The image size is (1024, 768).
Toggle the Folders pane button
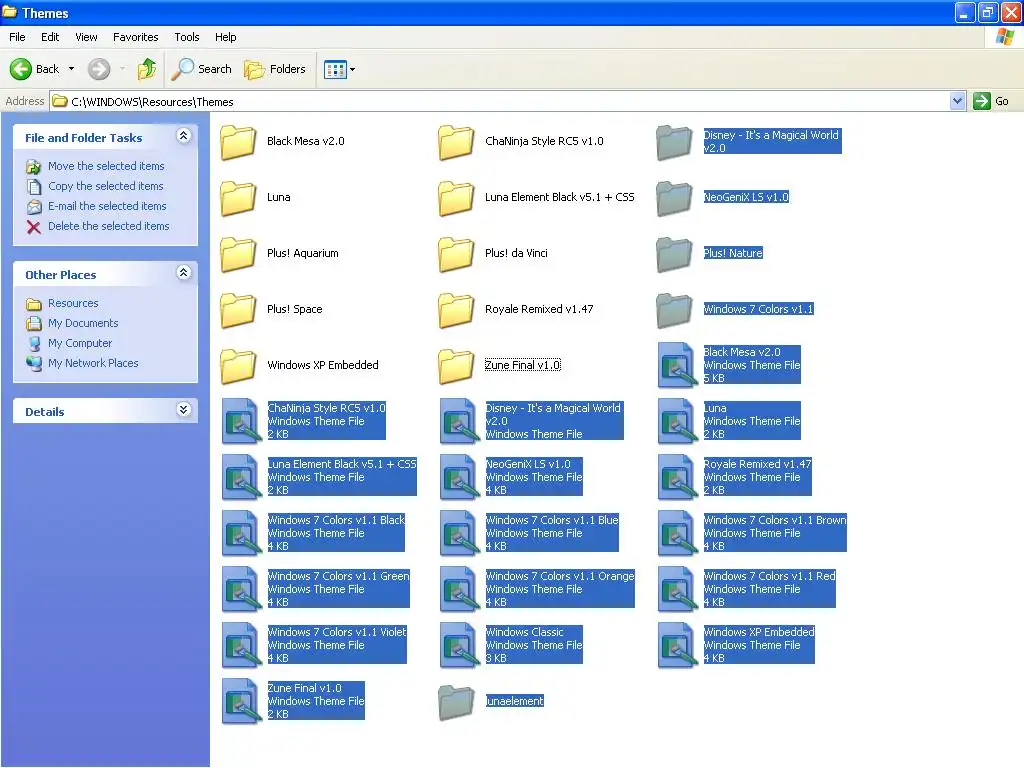(275, 69)
